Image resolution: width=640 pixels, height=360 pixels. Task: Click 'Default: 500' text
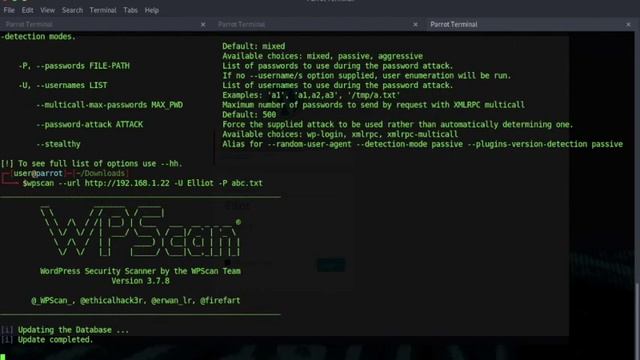(x=249, y=115)
